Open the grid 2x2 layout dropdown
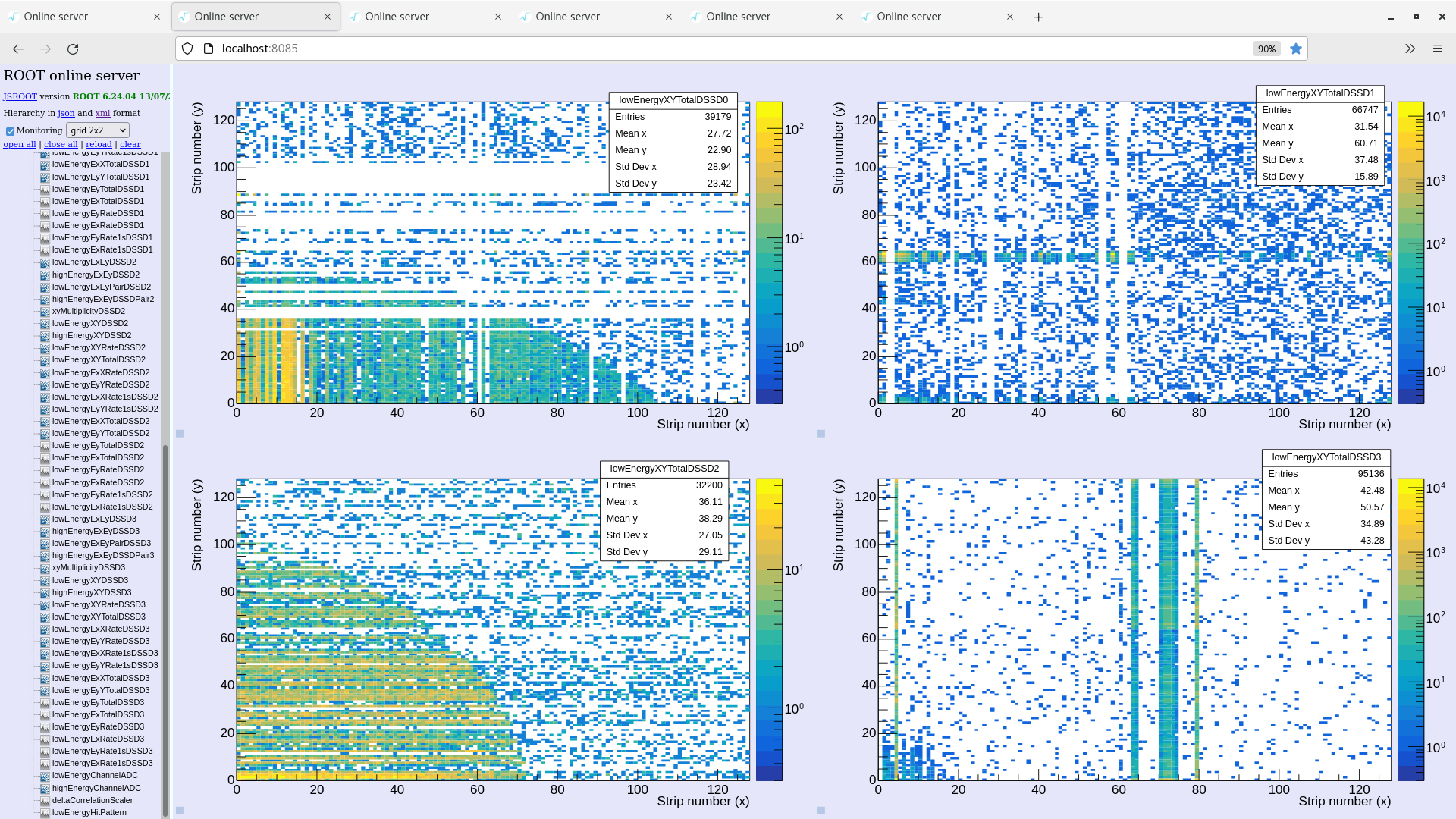Viewport: 1456px width, 819px height. click(97, 130)
